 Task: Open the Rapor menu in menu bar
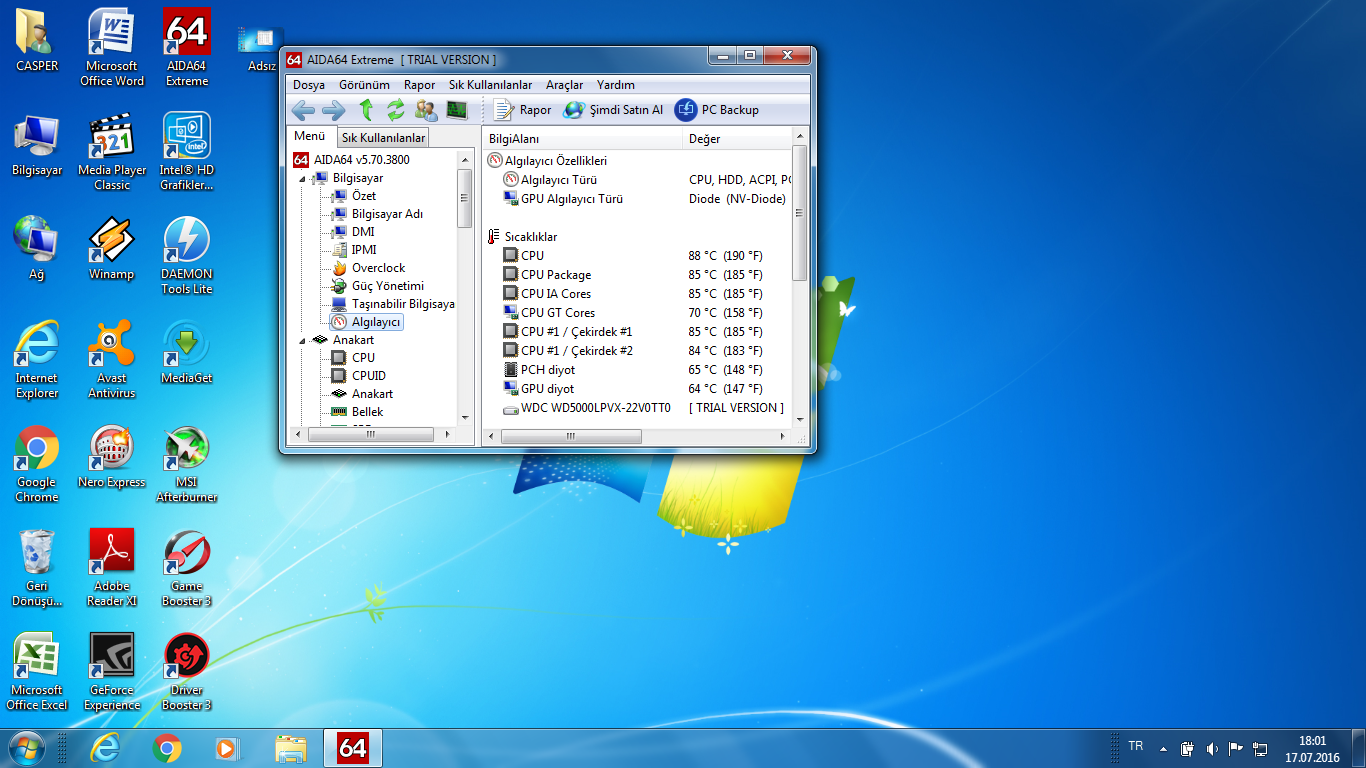pos(419,85)
